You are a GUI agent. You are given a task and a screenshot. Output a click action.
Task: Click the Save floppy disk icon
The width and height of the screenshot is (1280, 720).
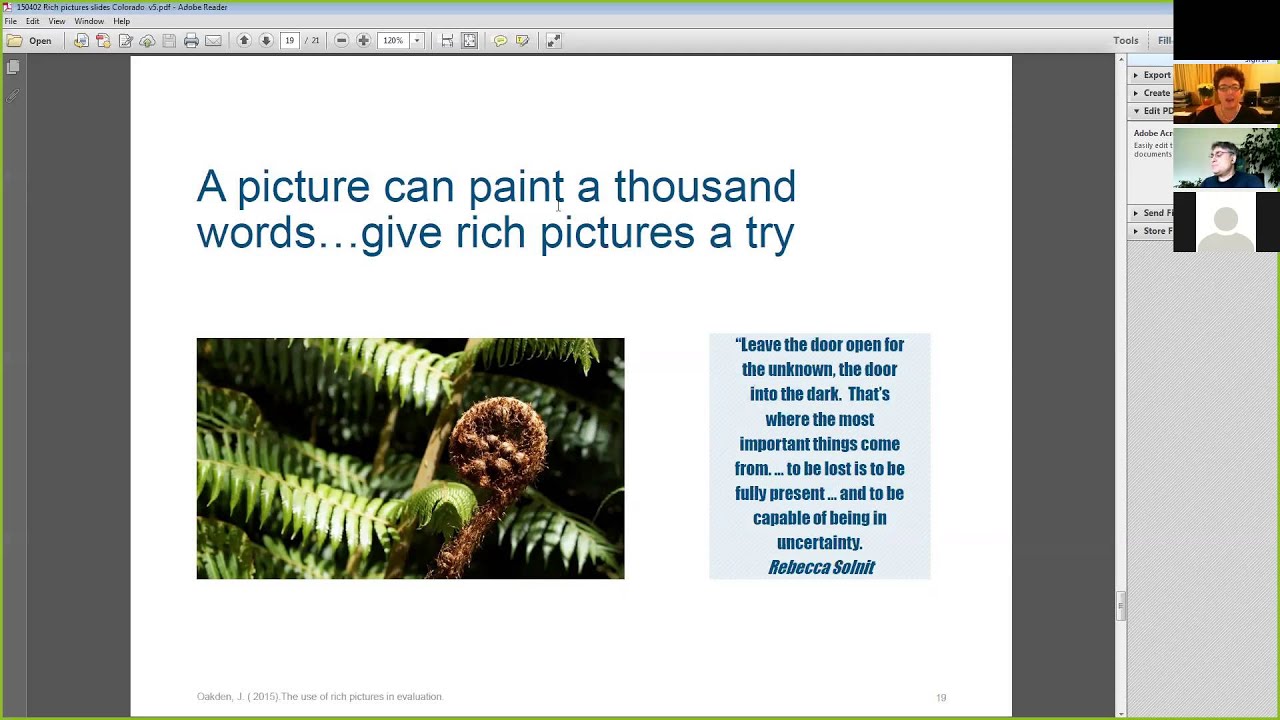point(169,41)
